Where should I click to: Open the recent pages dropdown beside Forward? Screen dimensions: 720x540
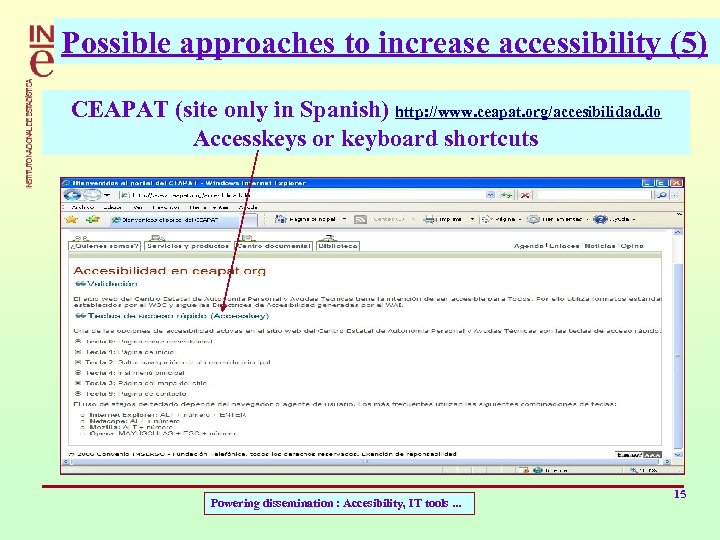(x=107, y=195)
